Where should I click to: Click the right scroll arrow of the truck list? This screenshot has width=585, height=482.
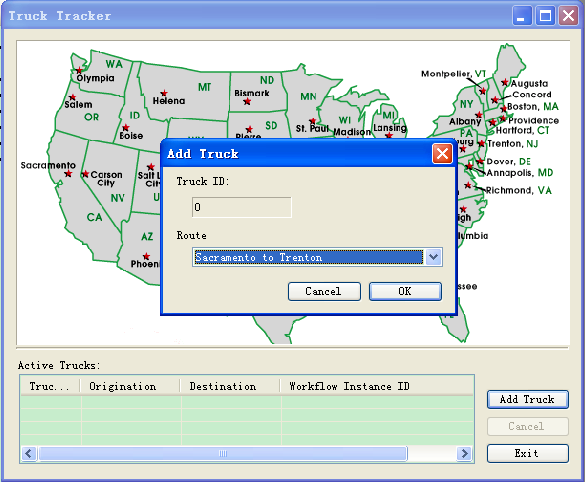(x=464, y=454)
